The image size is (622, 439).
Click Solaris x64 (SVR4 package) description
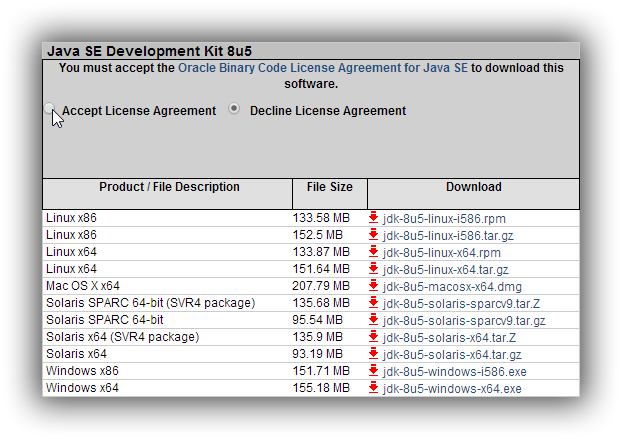click(x=123, y=337)
